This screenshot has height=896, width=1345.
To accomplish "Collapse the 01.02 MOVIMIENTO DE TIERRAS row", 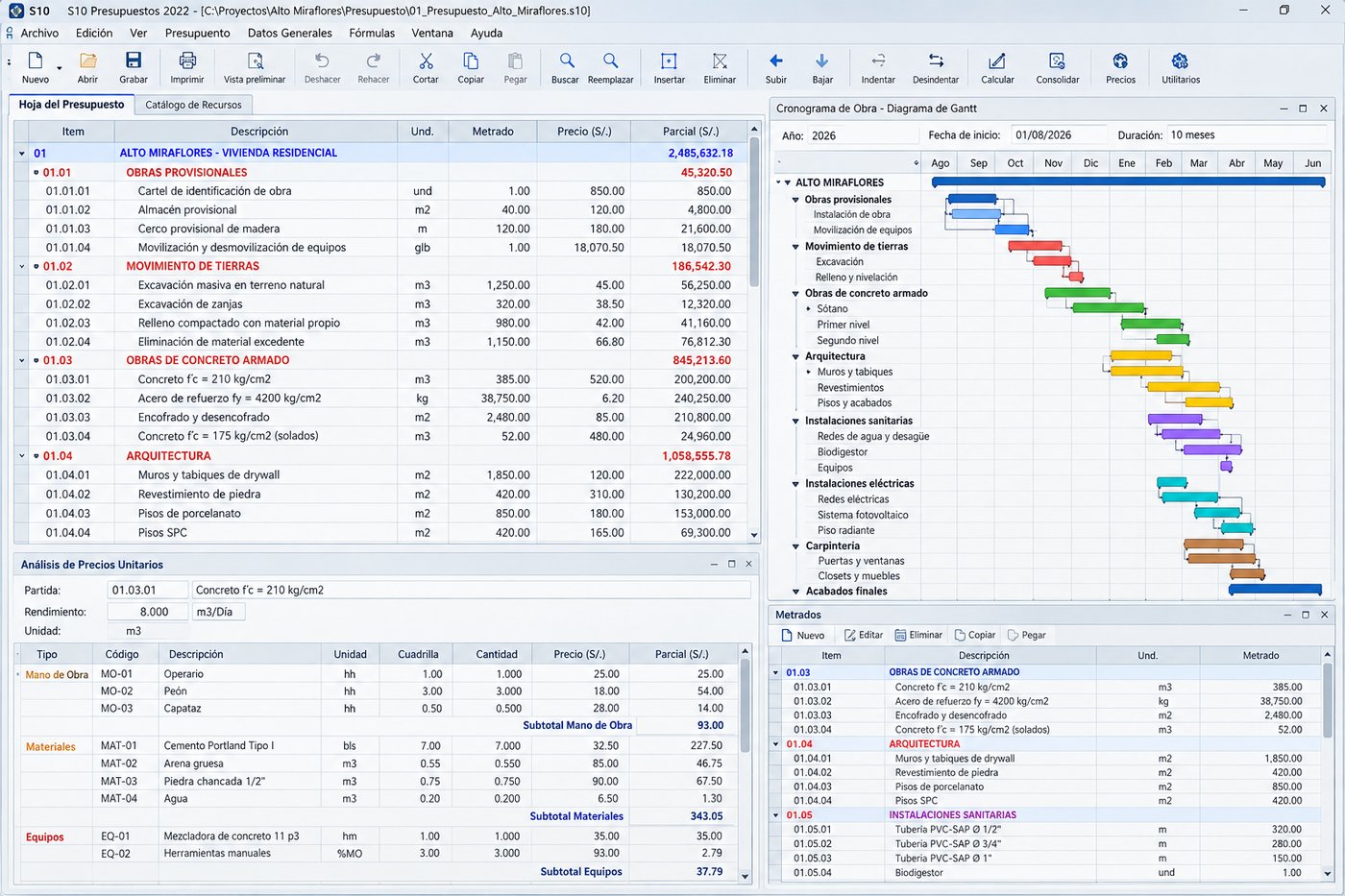I will pos(22,266).
